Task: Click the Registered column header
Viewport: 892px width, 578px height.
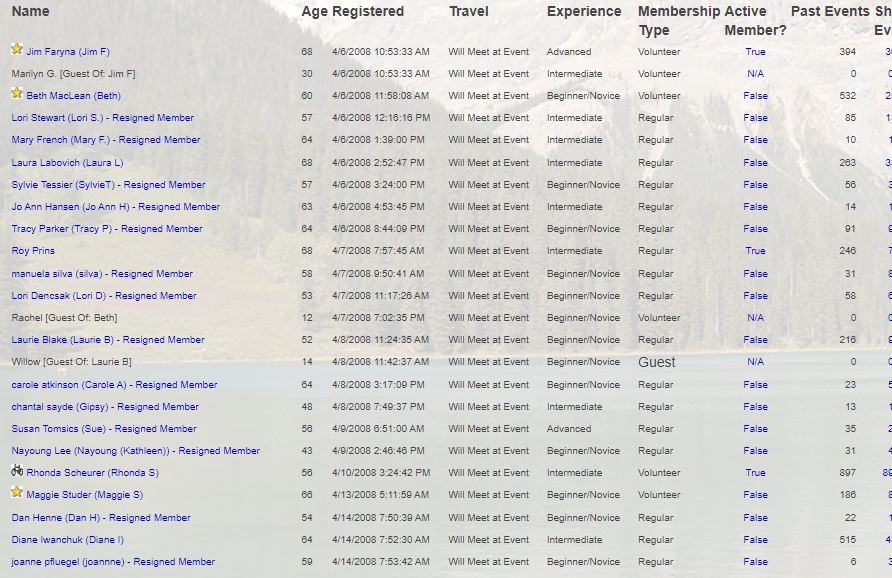Action: 368,11
